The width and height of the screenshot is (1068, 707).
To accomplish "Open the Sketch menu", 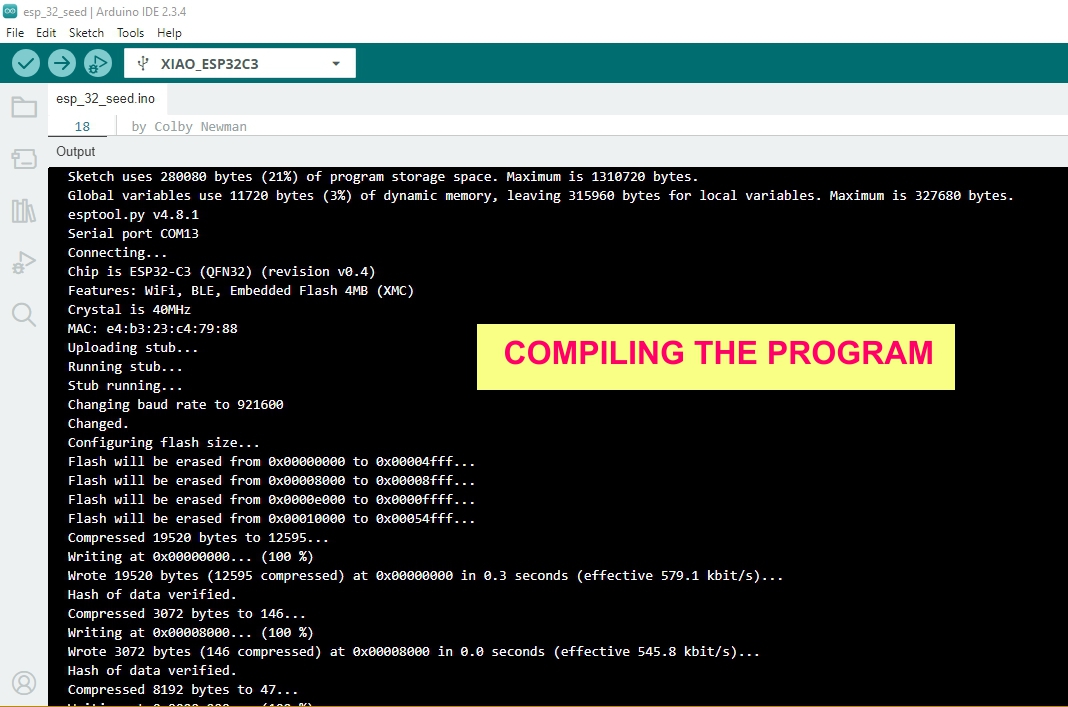I will point(87,33).
